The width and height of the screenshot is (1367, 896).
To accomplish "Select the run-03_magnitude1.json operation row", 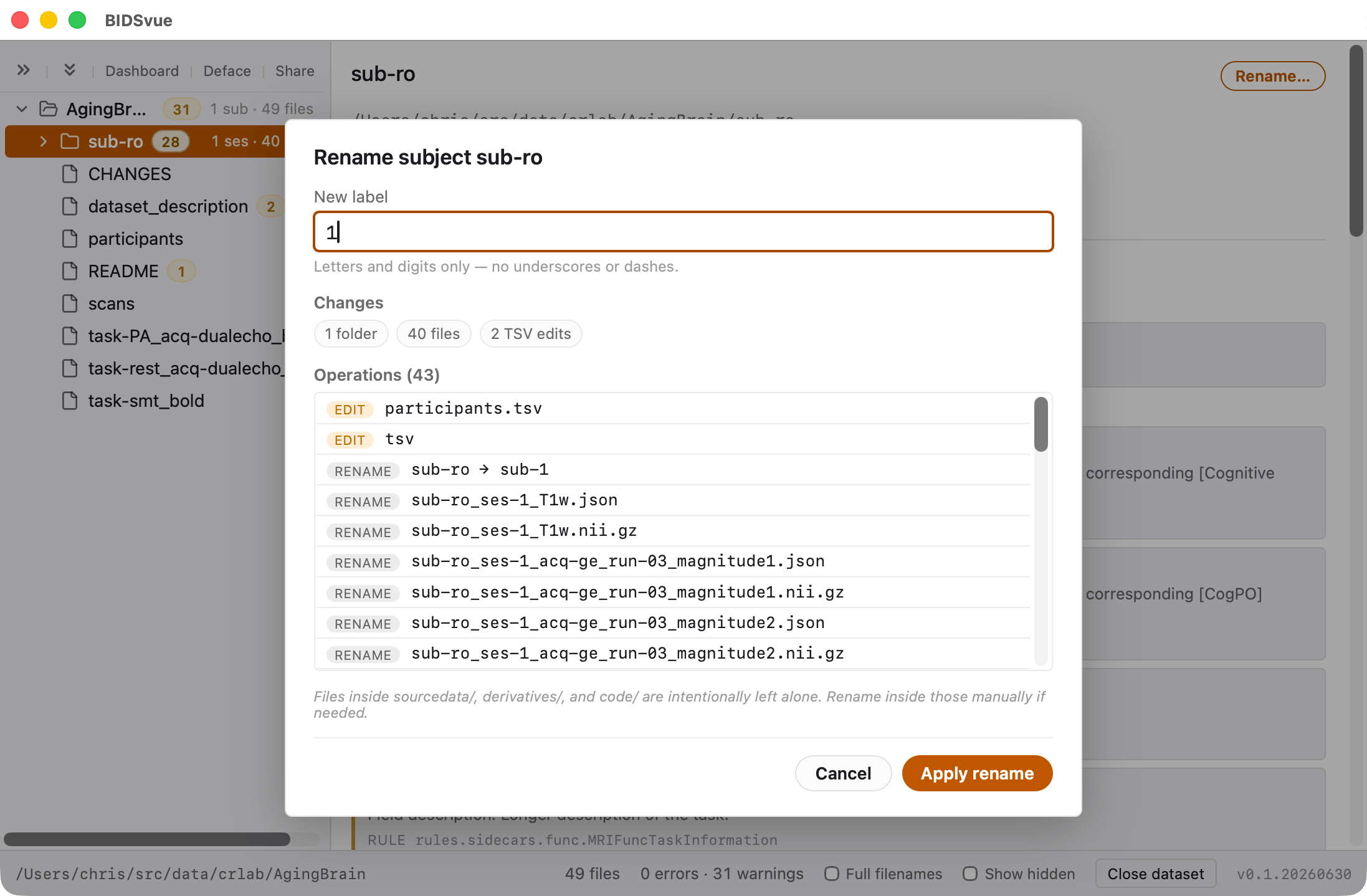I will pos(673,561).
